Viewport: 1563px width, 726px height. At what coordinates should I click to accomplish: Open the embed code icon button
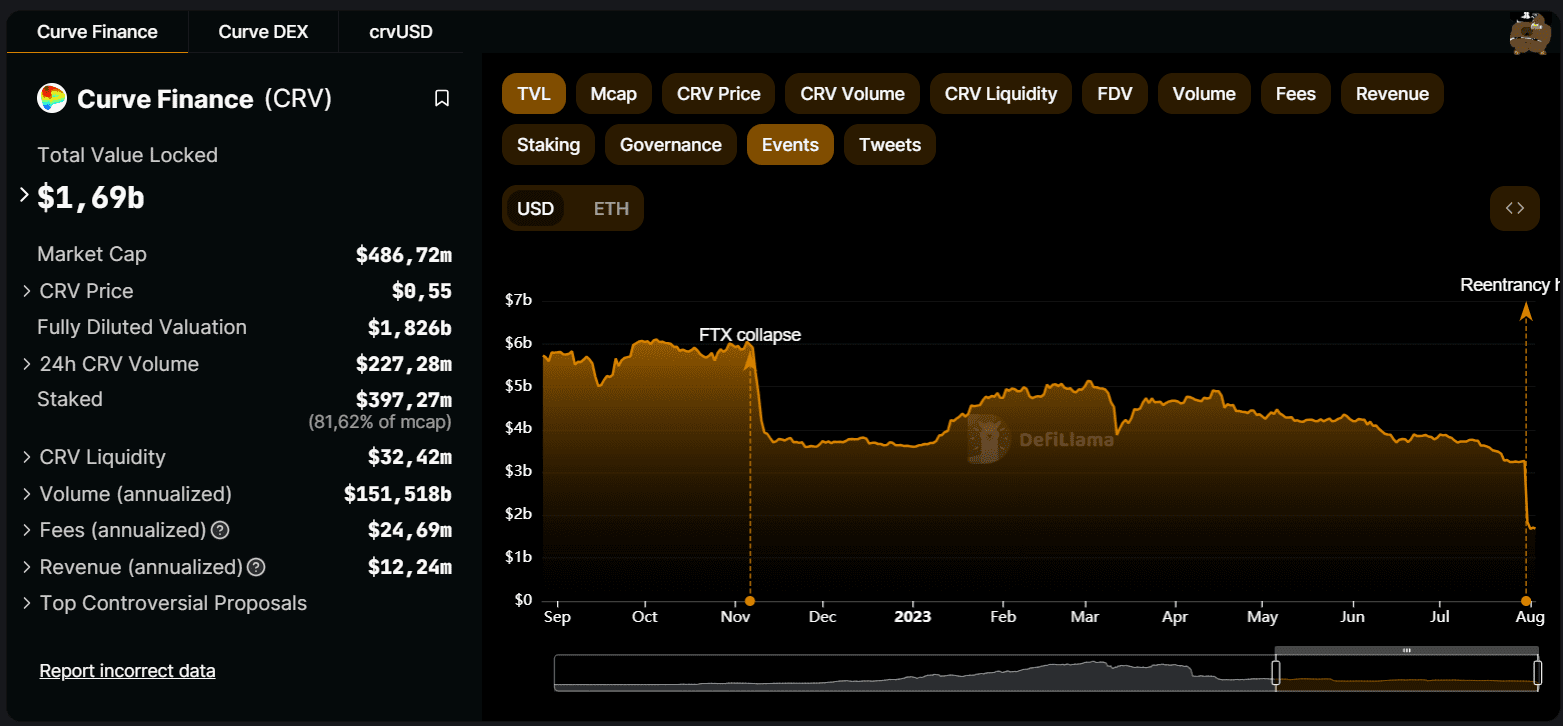(x=1515, y=208)
